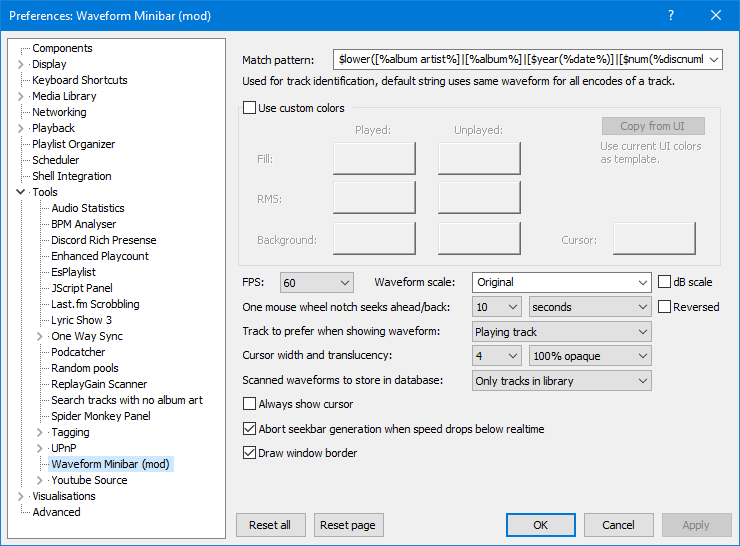This screenshot has width=740, height=546.
Task: Select Keyboard Shortcuts in the tree
Action: click(80, 80)
